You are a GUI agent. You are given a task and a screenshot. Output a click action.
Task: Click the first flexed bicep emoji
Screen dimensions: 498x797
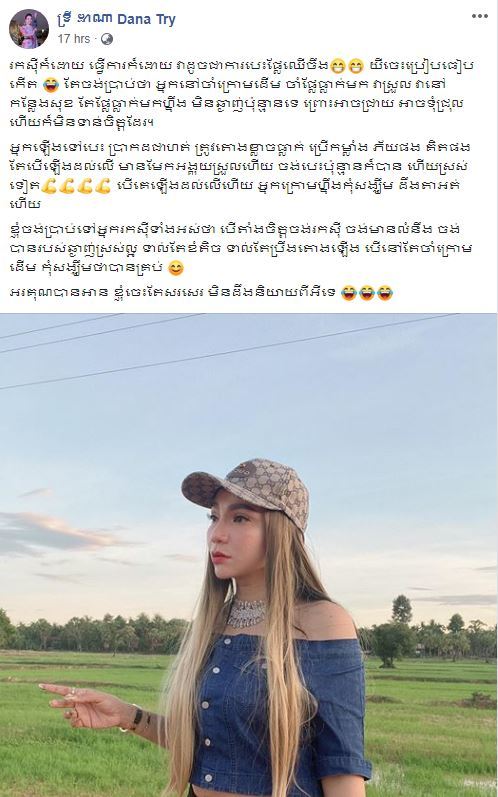(x=49, y=187)
